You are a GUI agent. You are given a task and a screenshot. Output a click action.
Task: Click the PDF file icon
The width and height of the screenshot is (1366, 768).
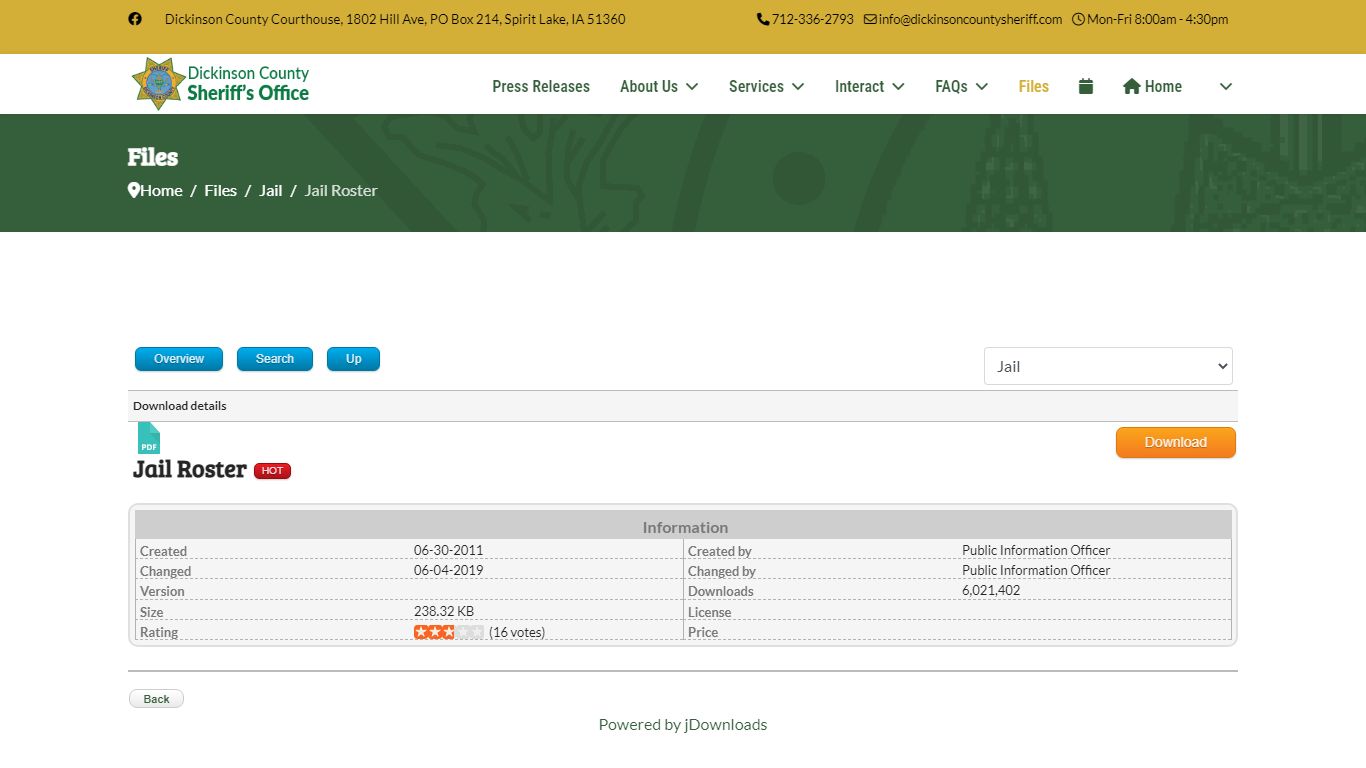[x=148, y=439]
